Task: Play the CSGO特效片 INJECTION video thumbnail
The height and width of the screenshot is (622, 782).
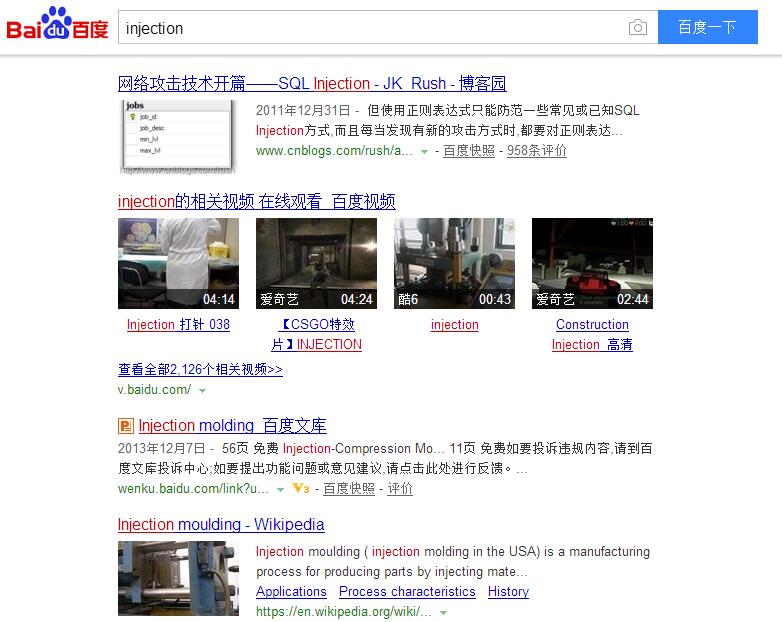Action: click(x=316, y=263)
